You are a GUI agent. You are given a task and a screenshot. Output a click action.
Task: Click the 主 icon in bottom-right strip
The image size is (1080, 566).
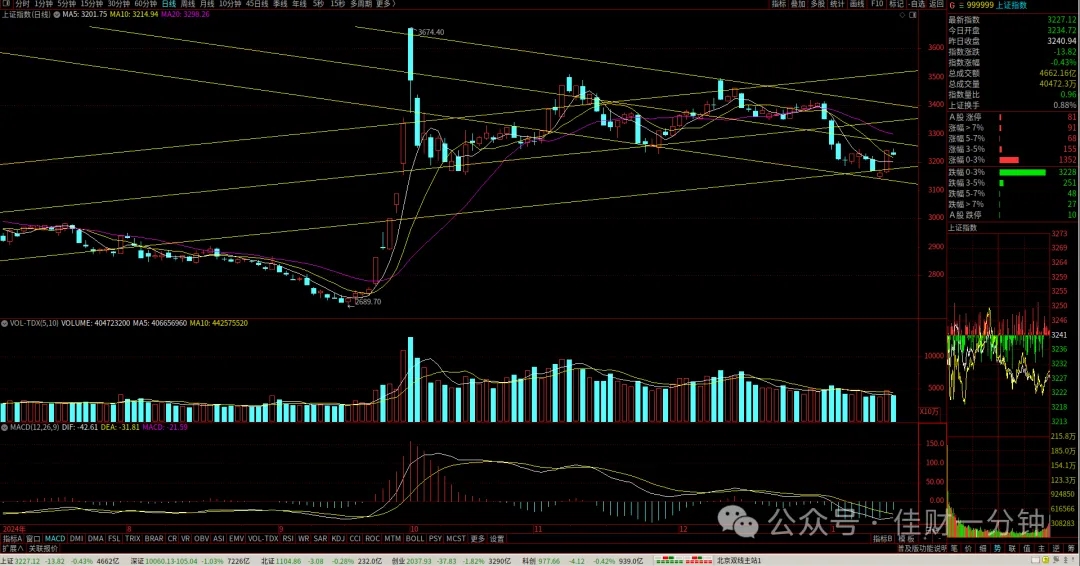click(x=1041, y=549)
